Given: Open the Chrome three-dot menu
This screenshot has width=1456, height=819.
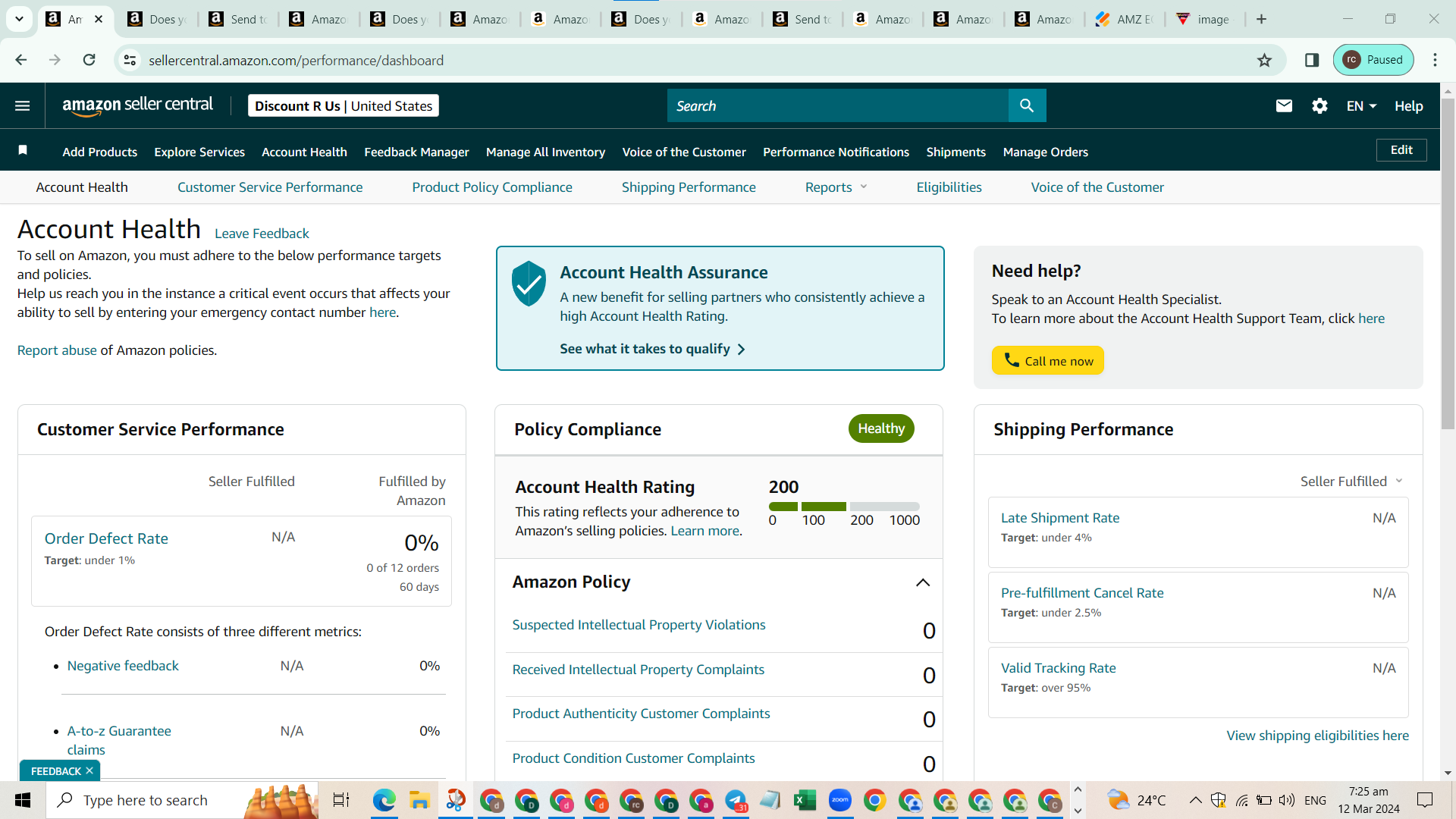Looking at the screenshot, I should point(1435,60).
